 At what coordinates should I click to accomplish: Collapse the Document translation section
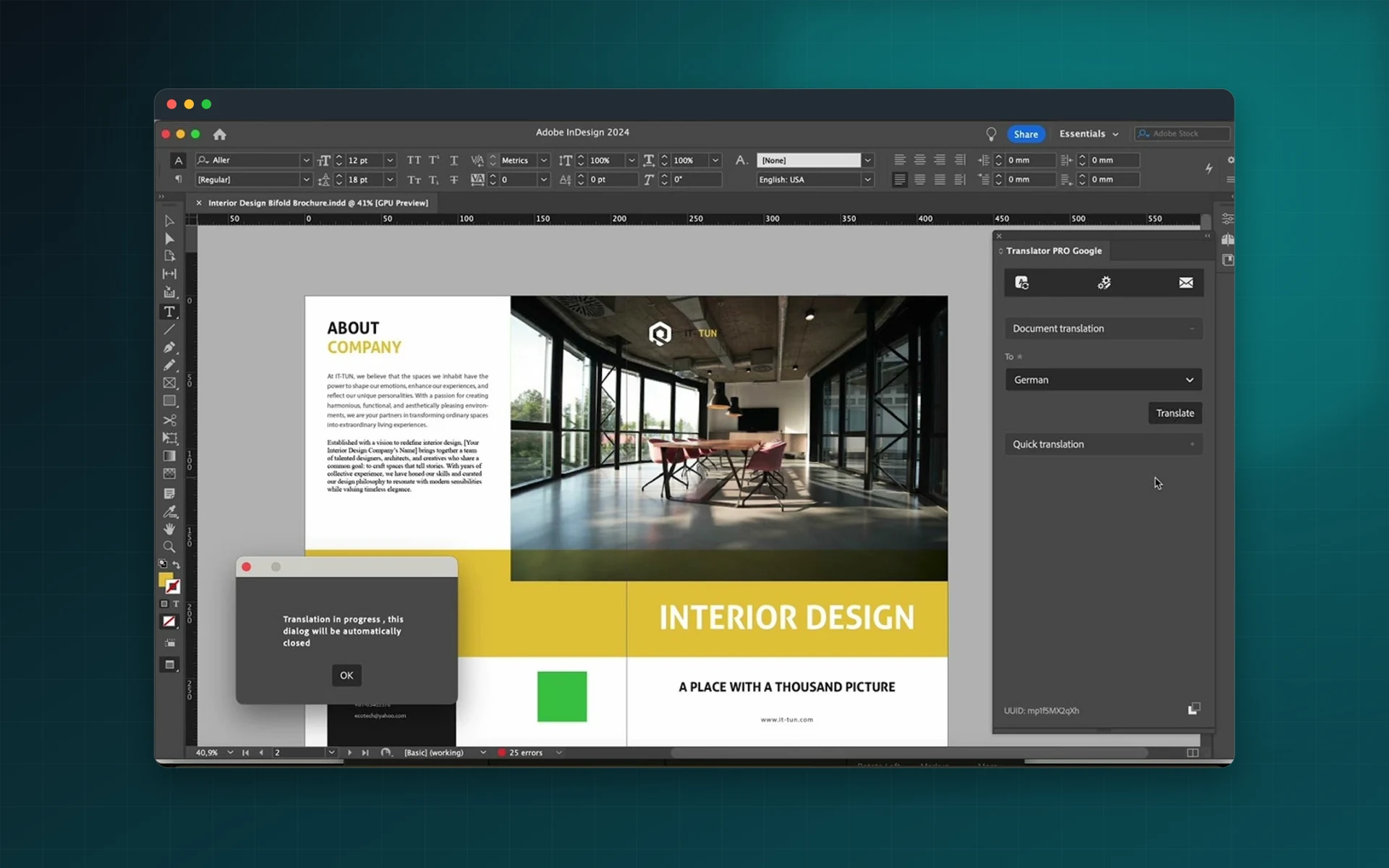point(1104,328)
